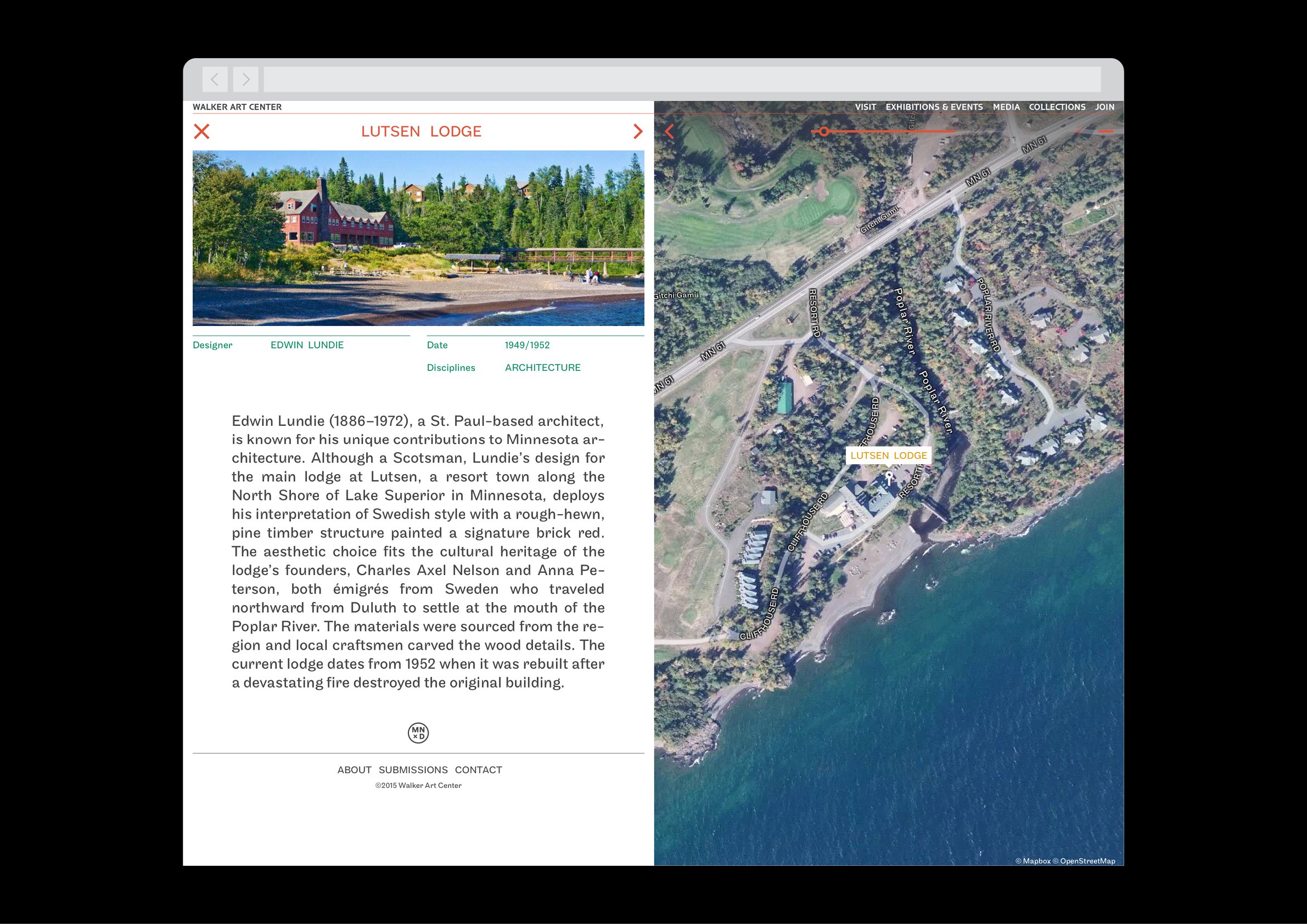Click the Lutsen Lodge photo
The height and width of the screenshot is (924, 1307).
click(418, 238)
